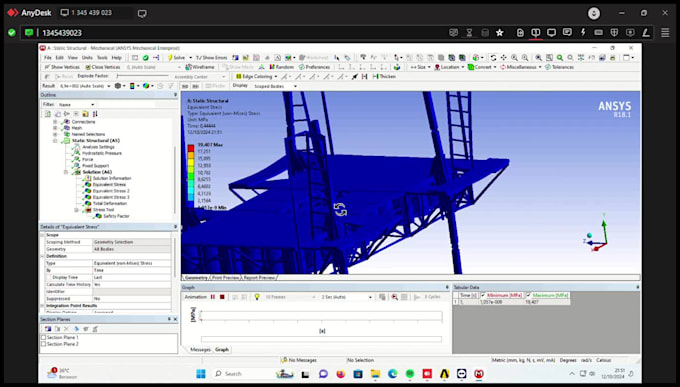Open the Tolerances tool
Screen dimensions: 680x387
click(559, 67)
